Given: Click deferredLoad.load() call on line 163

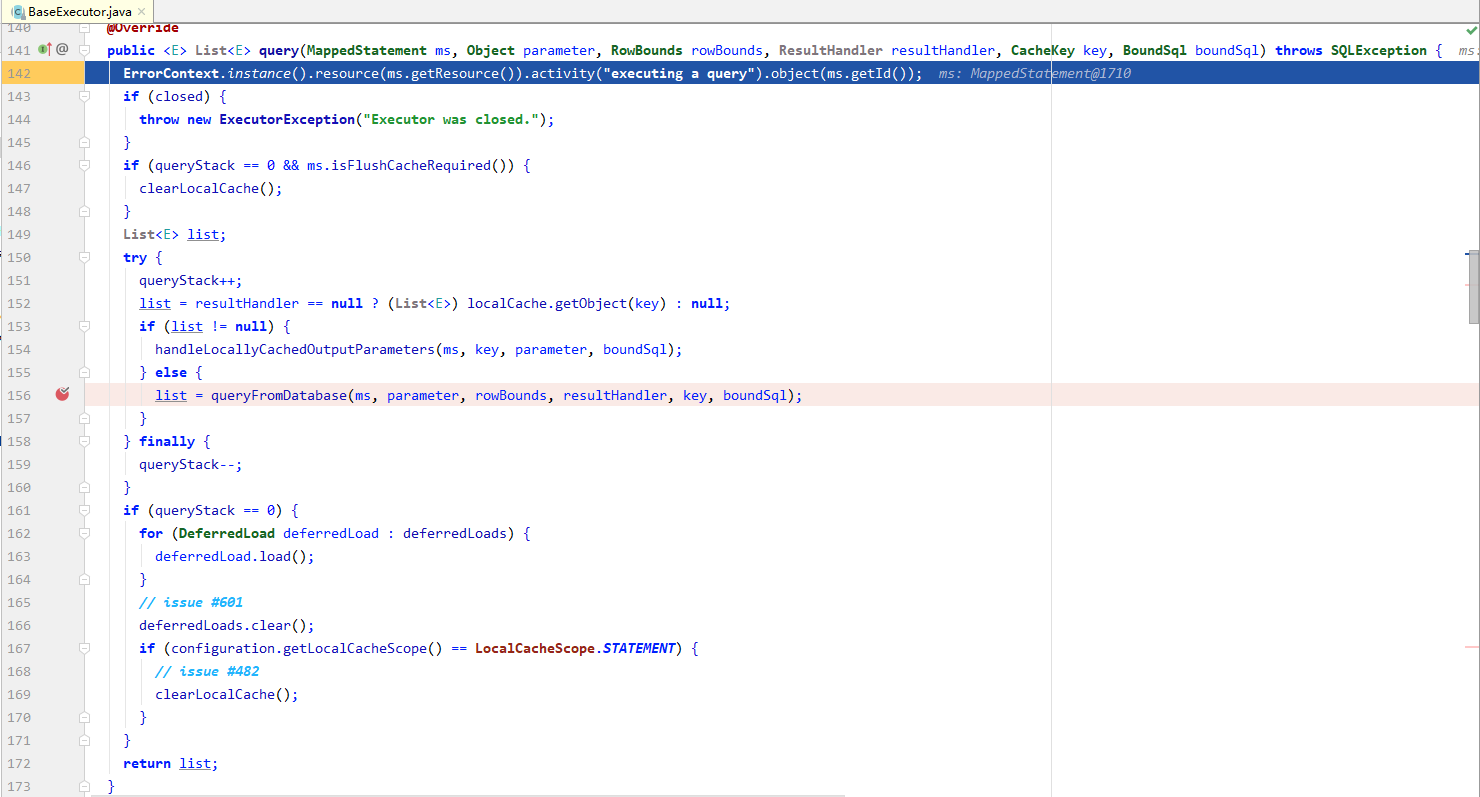Looking at the screenshot, I should (235, 556).
